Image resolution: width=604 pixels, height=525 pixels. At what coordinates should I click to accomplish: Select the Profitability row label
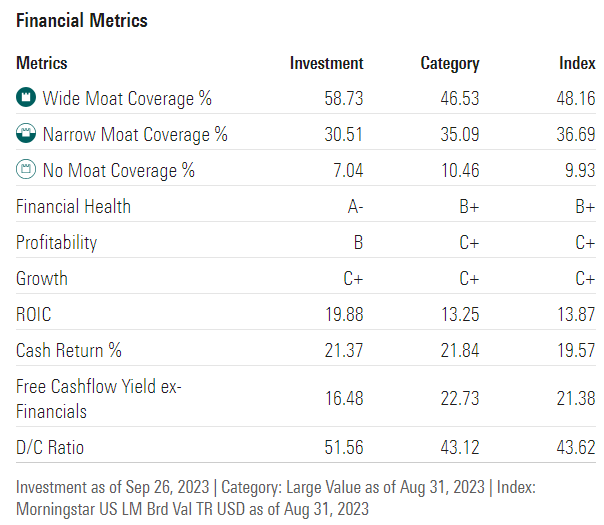[57, 242]
